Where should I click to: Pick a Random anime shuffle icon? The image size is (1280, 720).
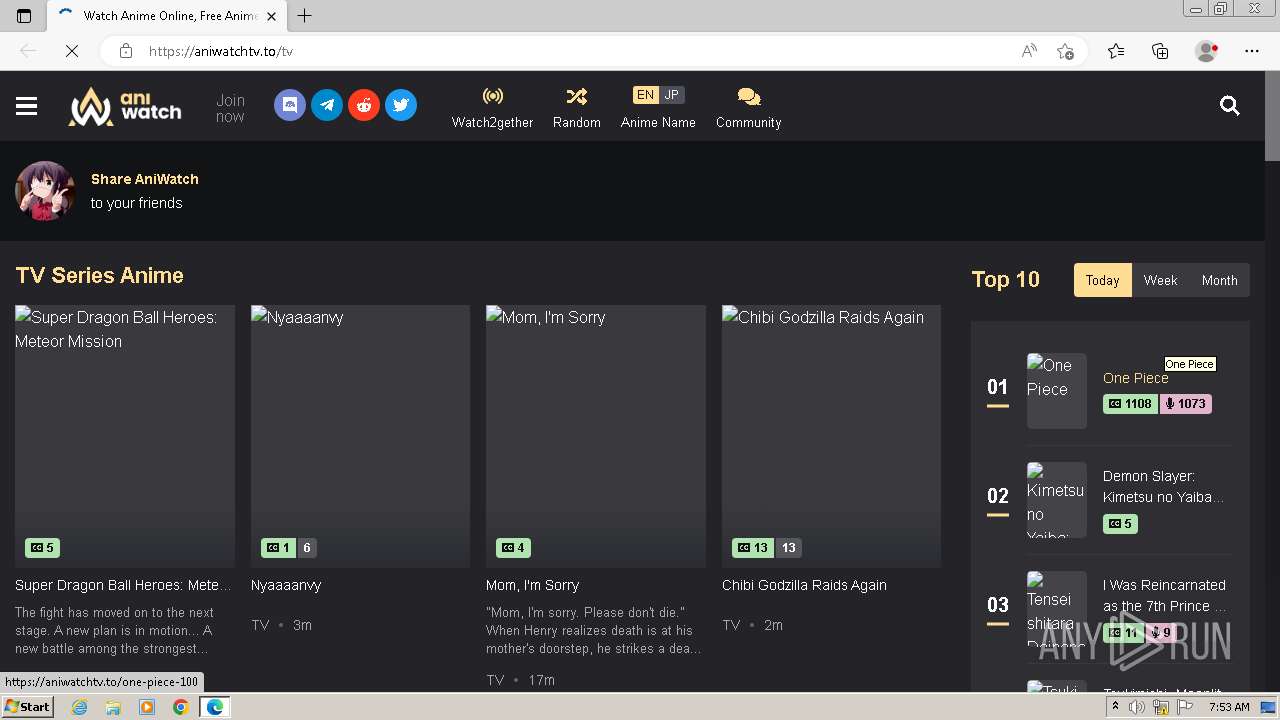pos(577,96)
